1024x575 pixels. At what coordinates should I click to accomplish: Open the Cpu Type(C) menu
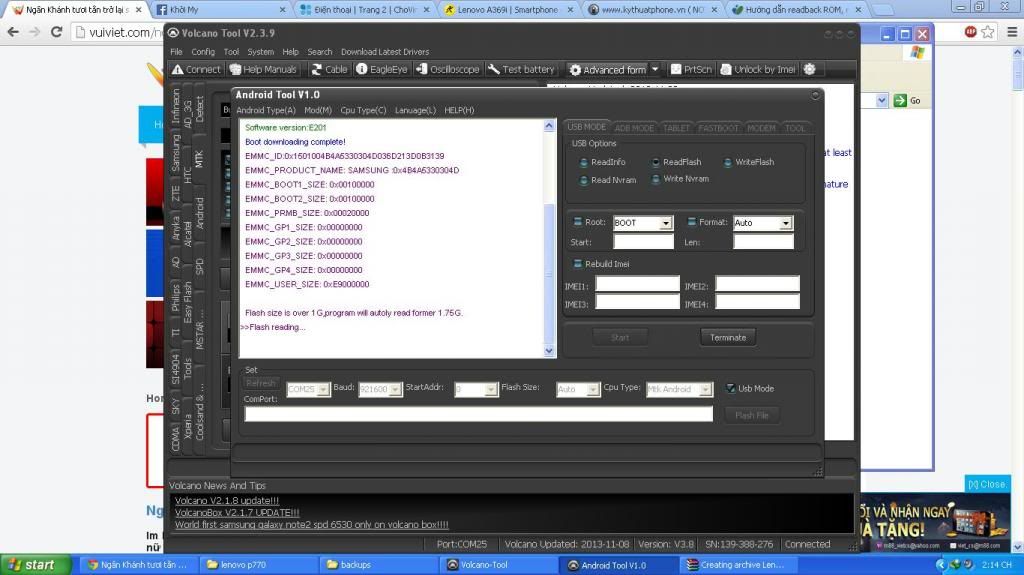click(363, 110)
